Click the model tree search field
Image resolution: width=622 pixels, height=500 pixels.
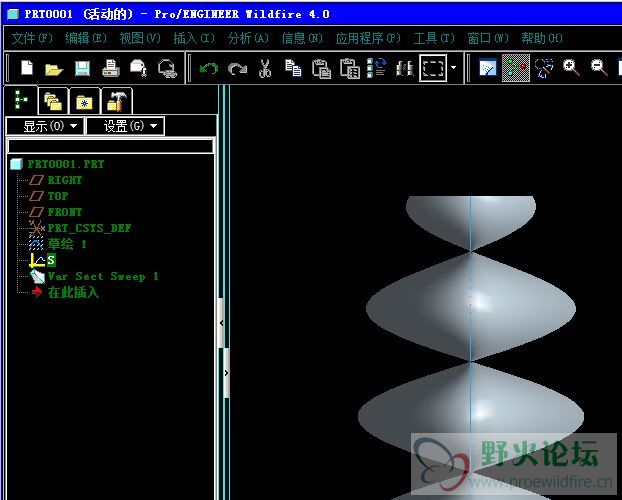(111, 146)
